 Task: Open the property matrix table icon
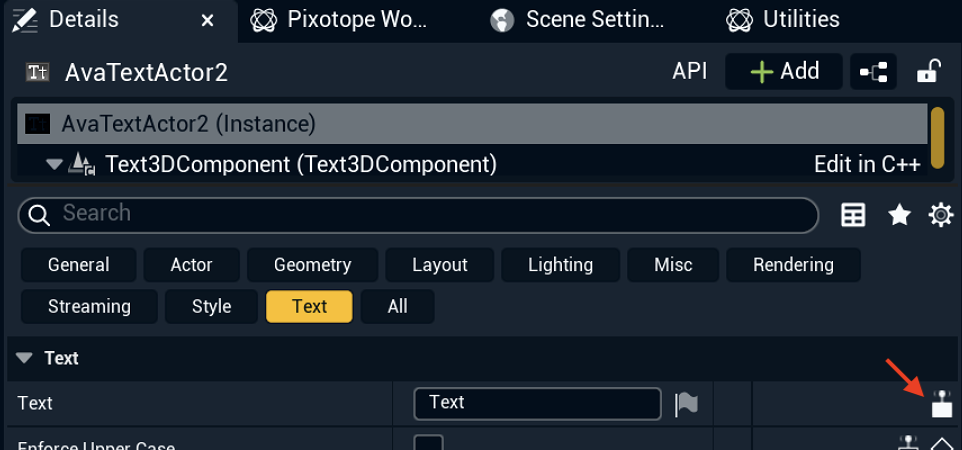tap(853, 214)
